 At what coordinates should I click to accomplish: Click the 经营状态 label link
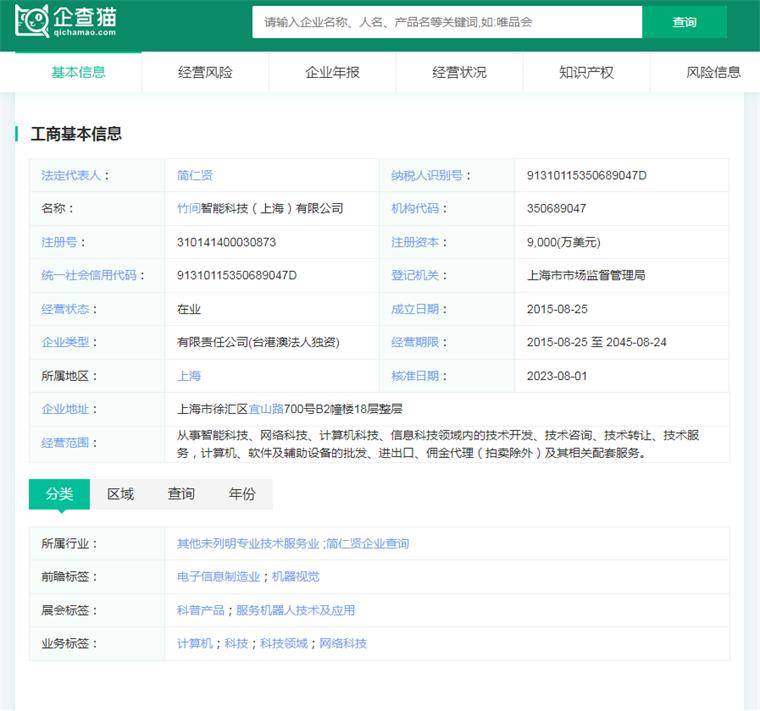click(x=65, y=309)
